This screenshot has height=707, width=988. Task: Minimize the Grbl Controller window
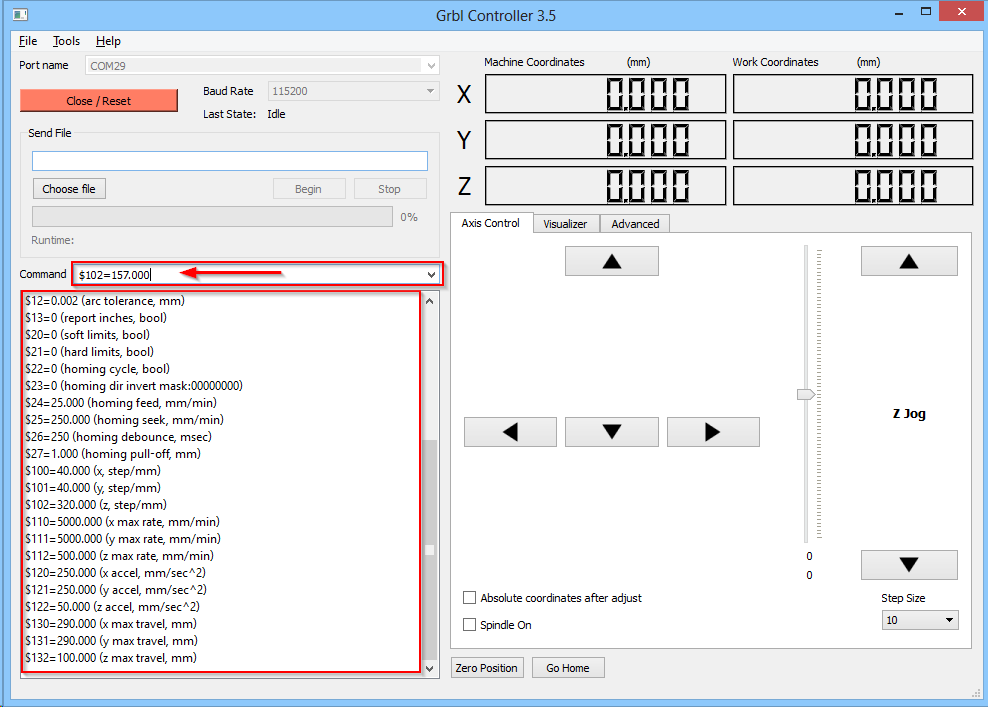pyautogui.click(x=899, y=13)
